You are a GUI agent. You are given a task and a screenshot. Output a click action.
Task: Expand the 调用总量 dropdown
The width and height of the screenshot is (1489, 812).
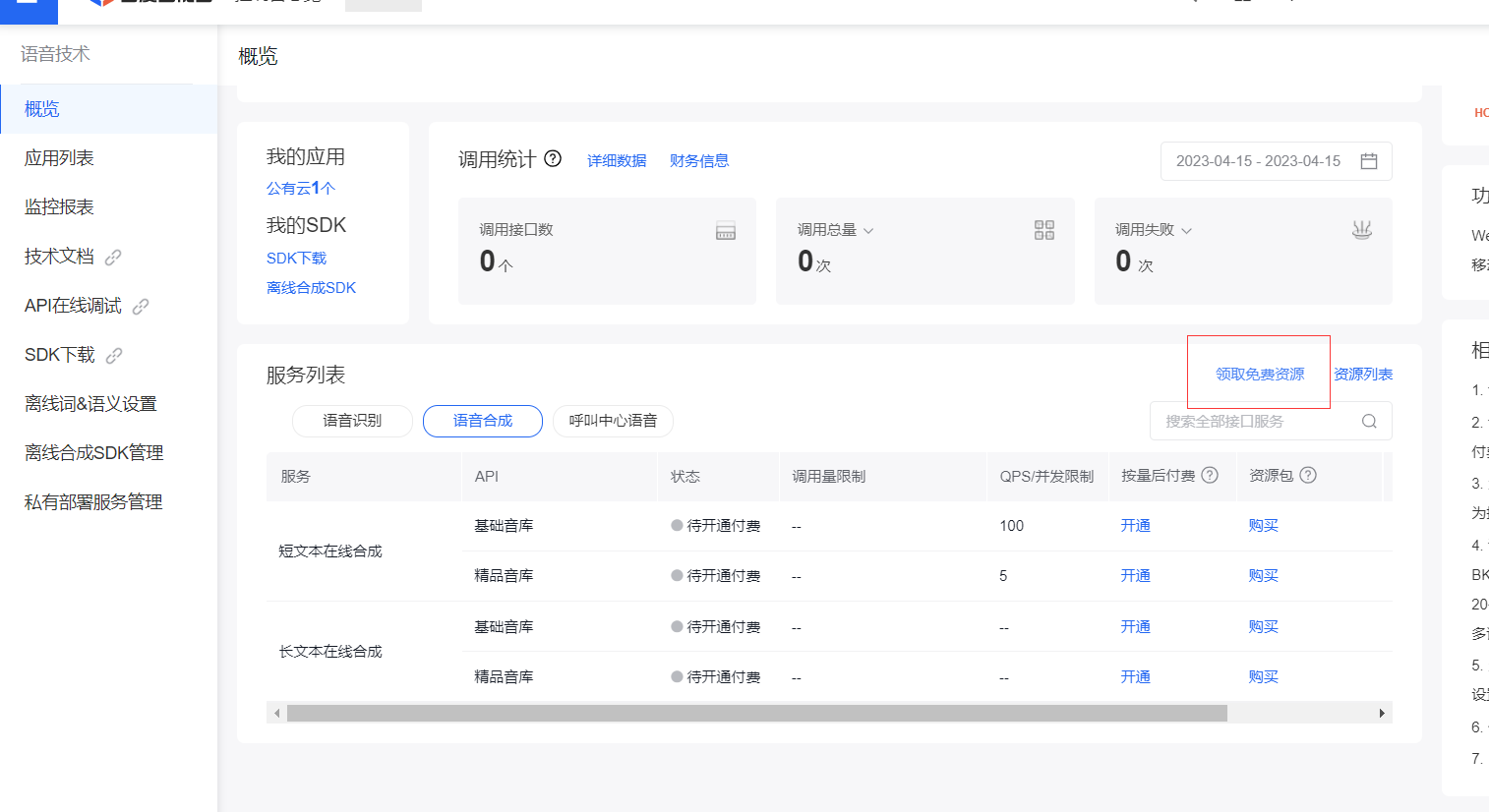point(868,231)
